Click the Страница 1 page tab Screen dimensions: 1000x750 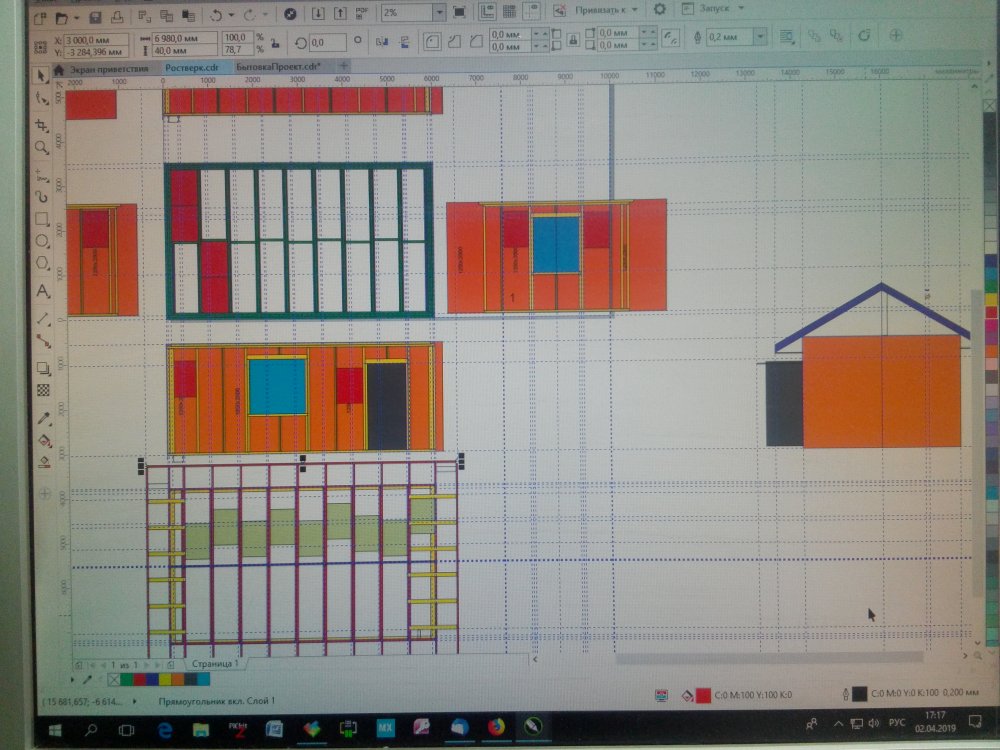pyautogui.click(x=212, y=663)
